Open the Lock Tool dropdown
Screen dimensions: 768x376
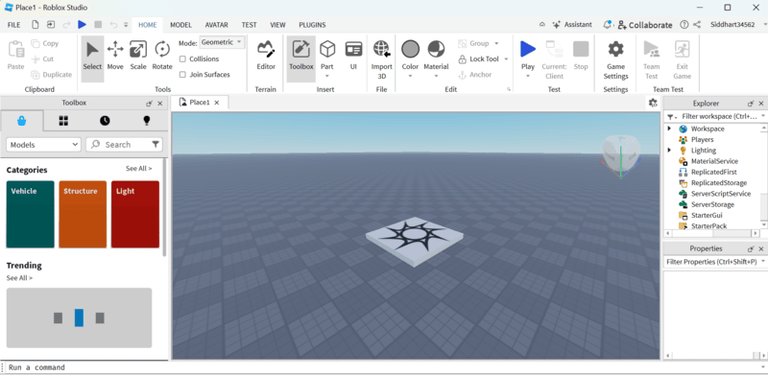pos(506,59)
